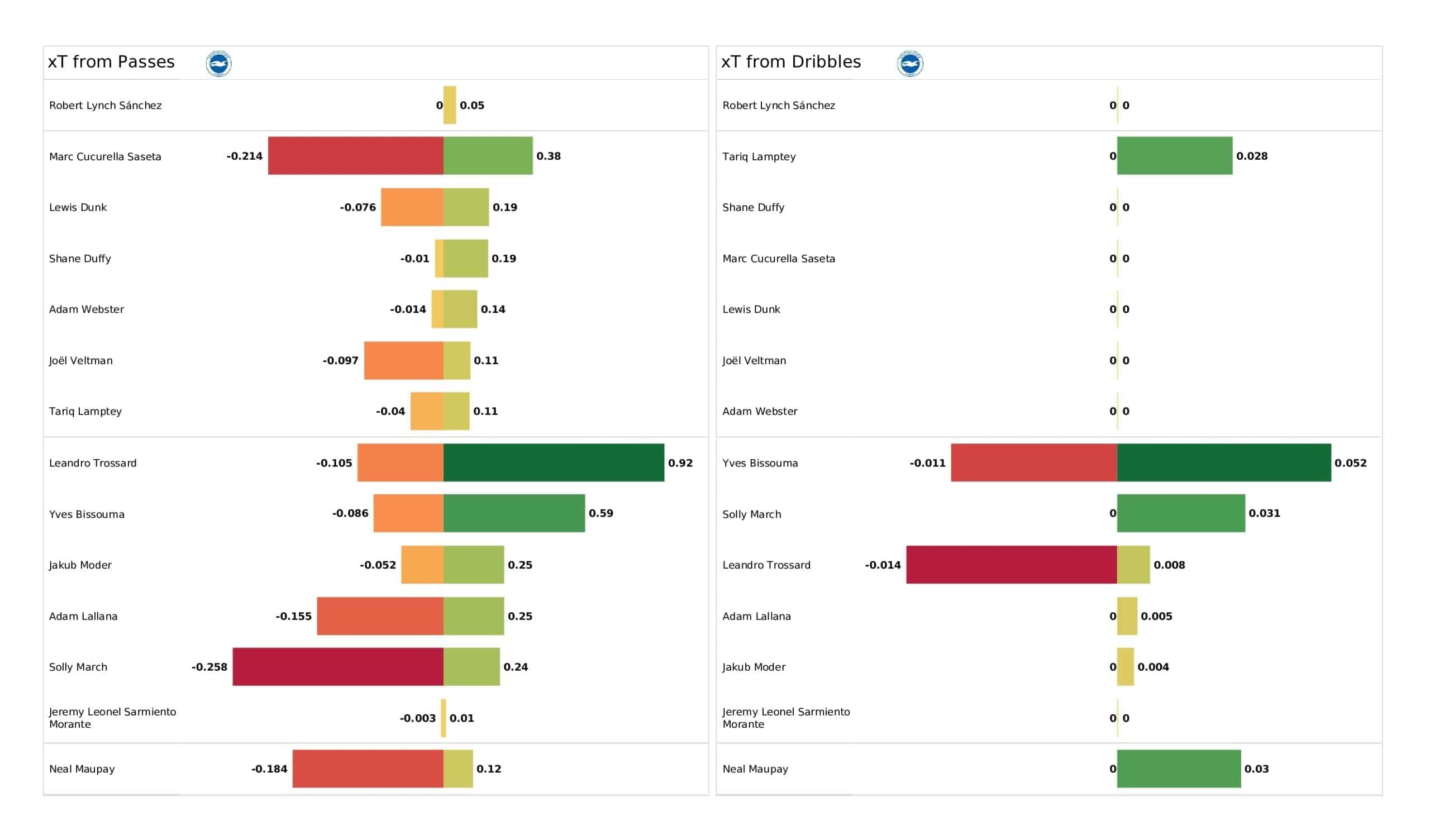Click Leandro Trossard's -0.014 dribbles bar
Screen dimensions: 1430x840
click(1012, 565)
